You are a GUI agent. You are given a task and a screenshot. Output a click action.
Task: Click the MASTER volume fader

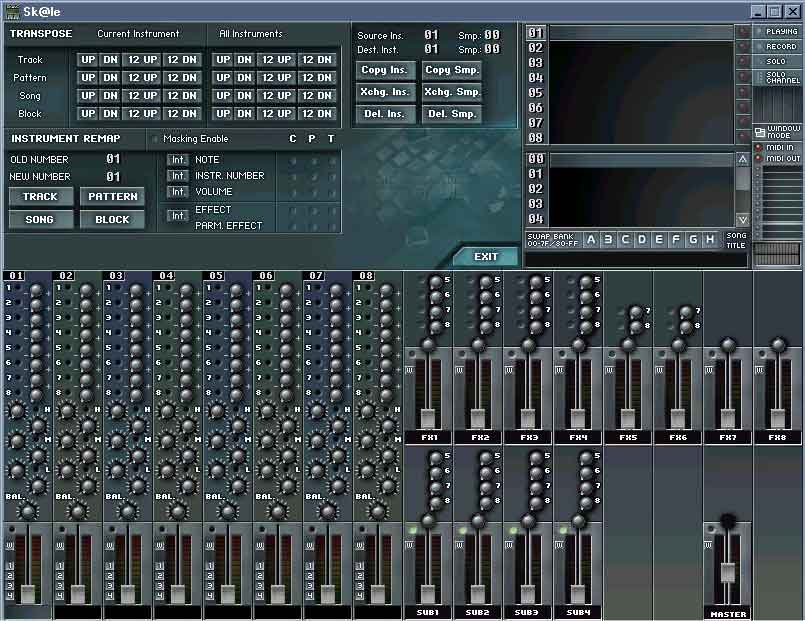point(728,573)
